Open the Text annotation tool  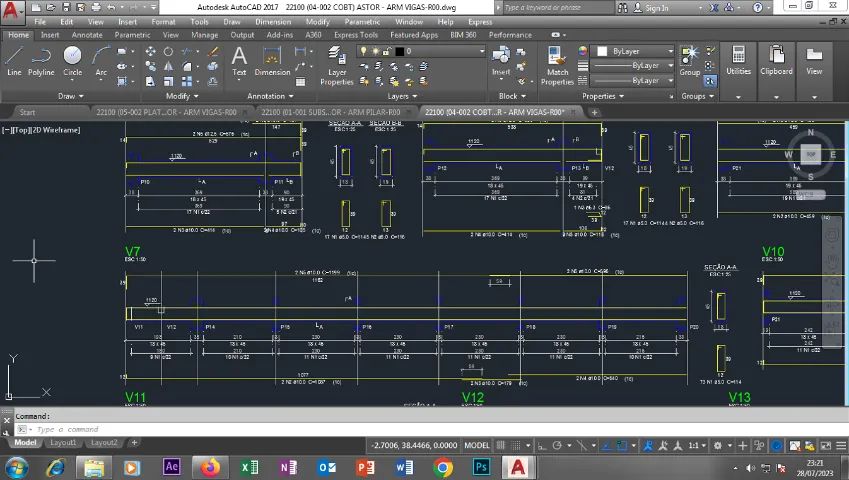tap(239, 61)
